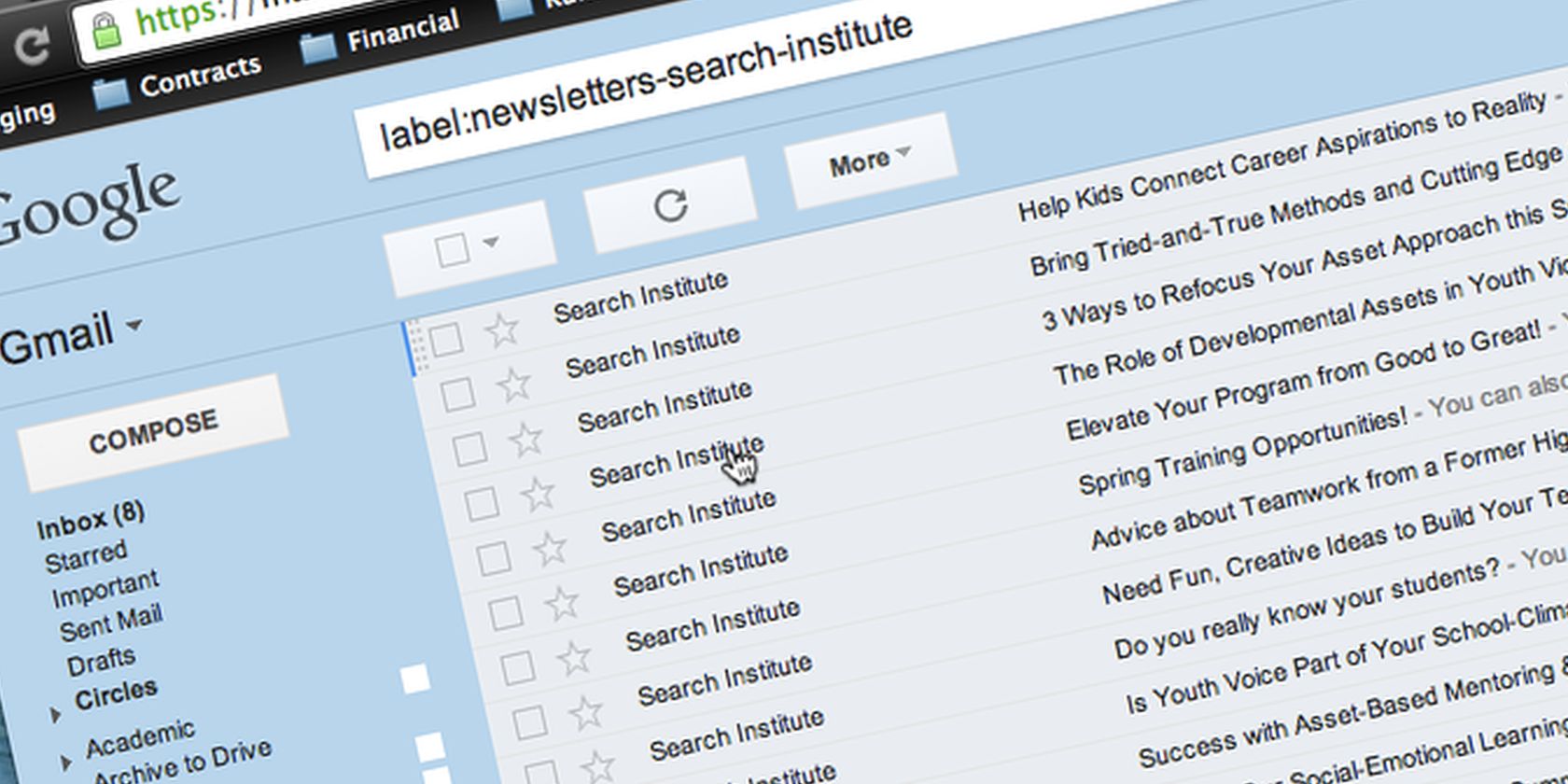Star the 'Role of Developmental Assets' email
Viewport: 1568px width, 784px height.
[x=539, y=494]
